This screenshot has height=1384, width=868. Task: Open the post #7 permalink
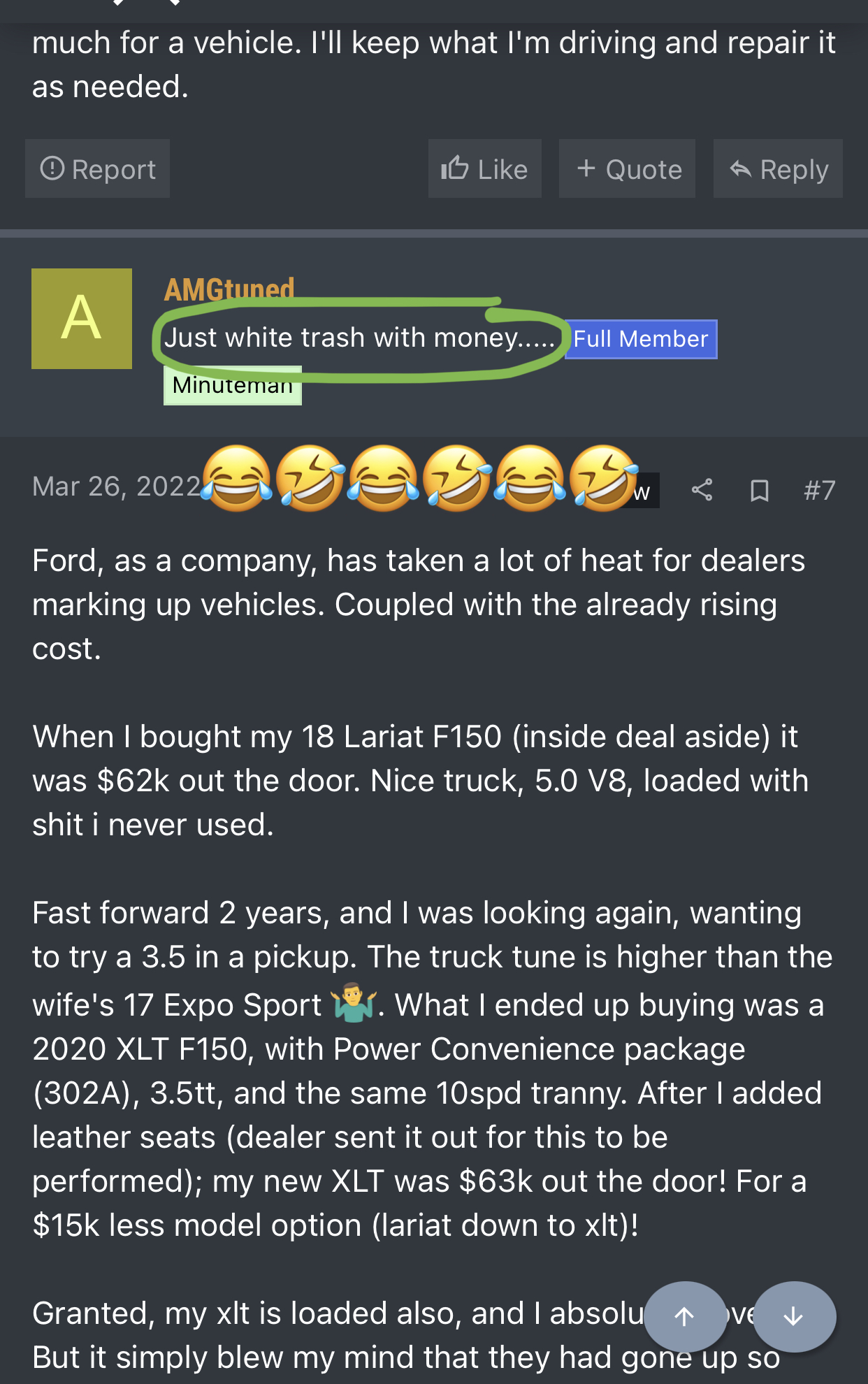tap(819, 490)
